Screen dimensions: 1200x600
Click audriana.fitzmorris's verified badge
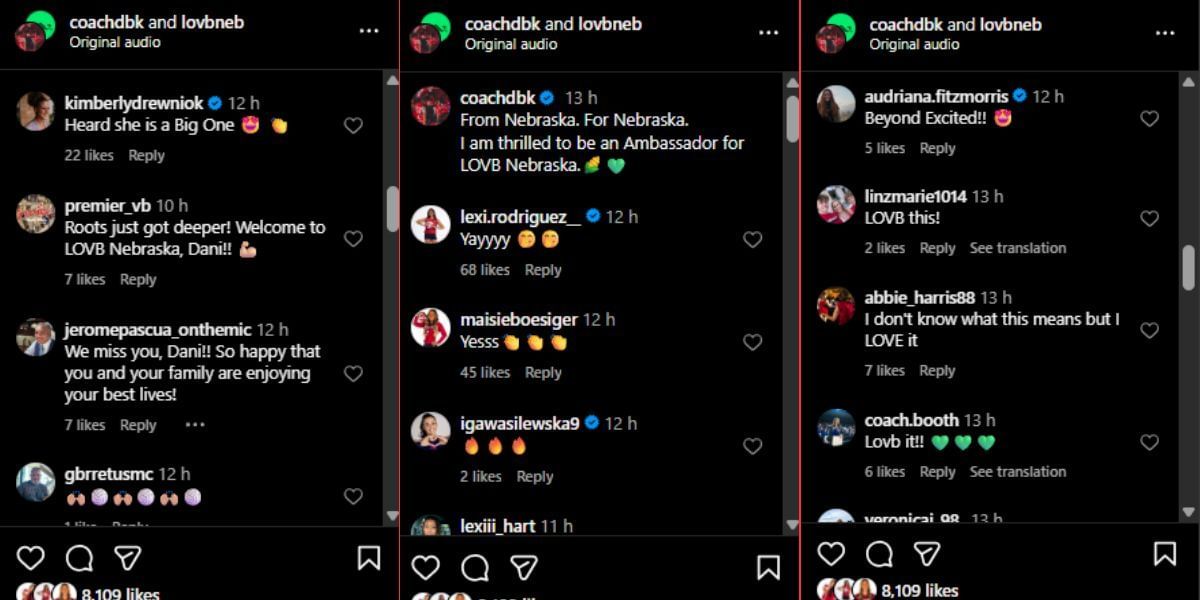tap(1019, 96)
